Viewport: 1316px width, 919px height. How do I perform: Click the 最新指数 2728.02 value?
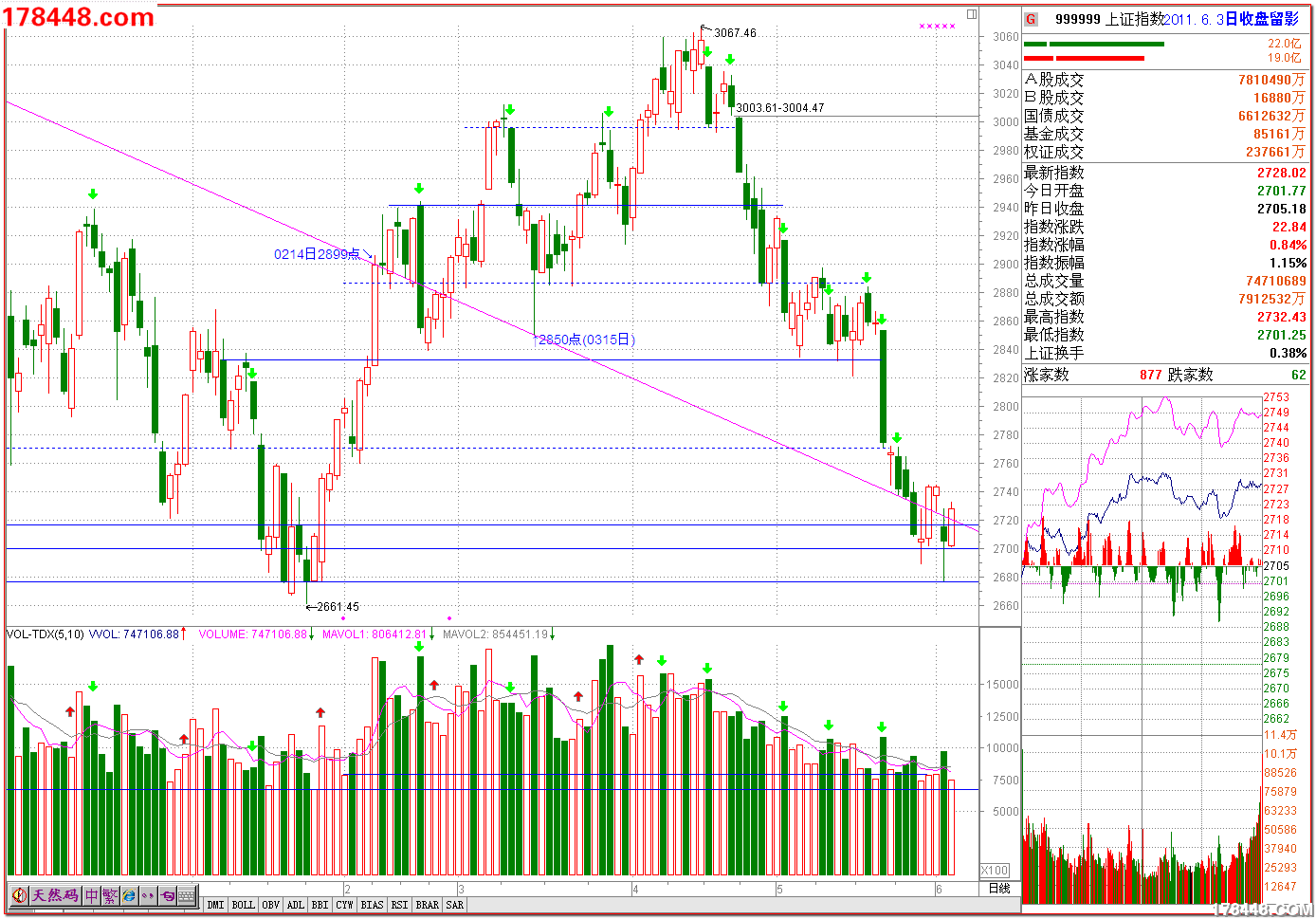point(1282,173)
